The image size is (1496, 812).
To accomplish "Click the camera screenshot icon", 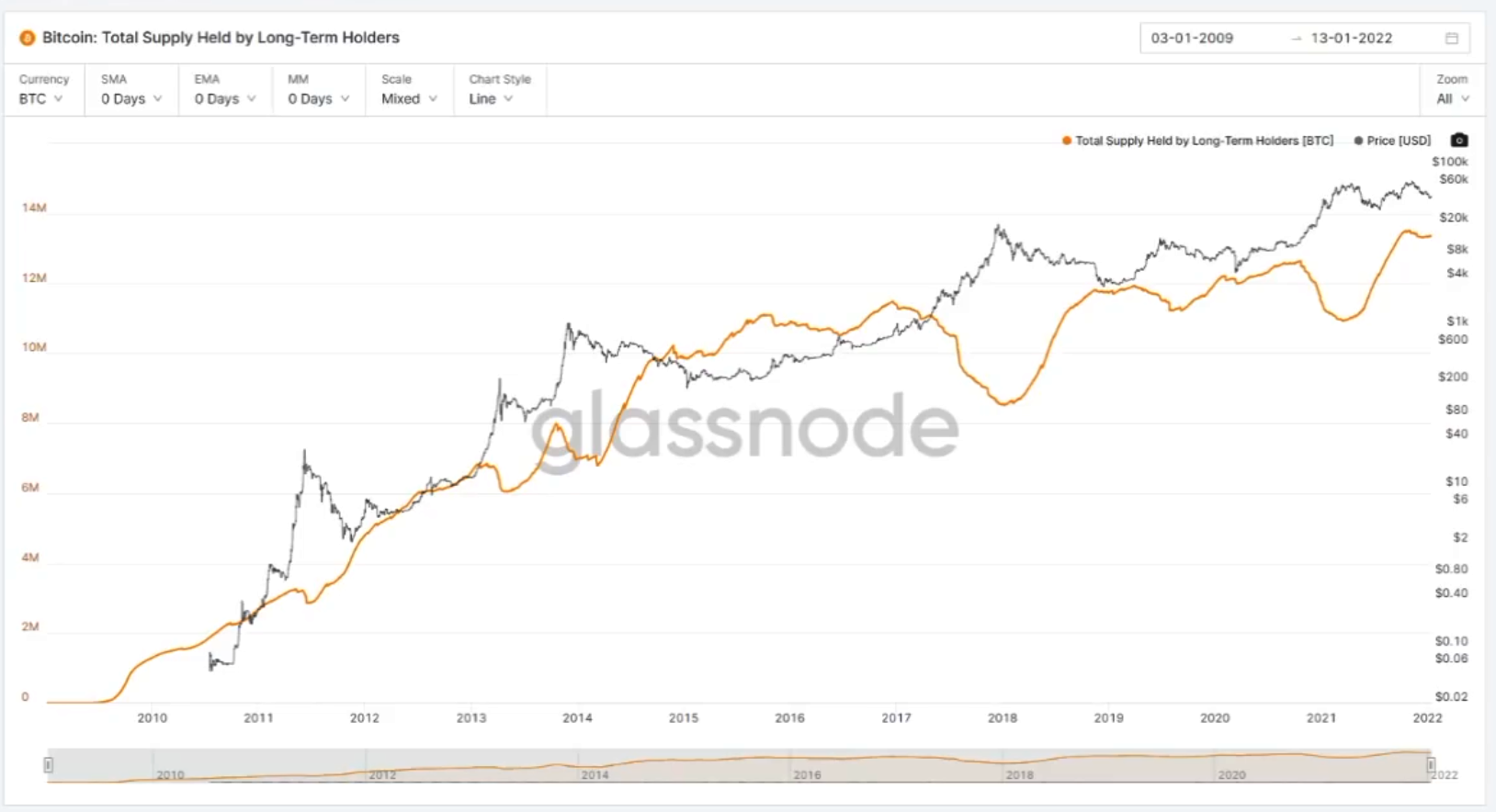I will point(1459,141).
